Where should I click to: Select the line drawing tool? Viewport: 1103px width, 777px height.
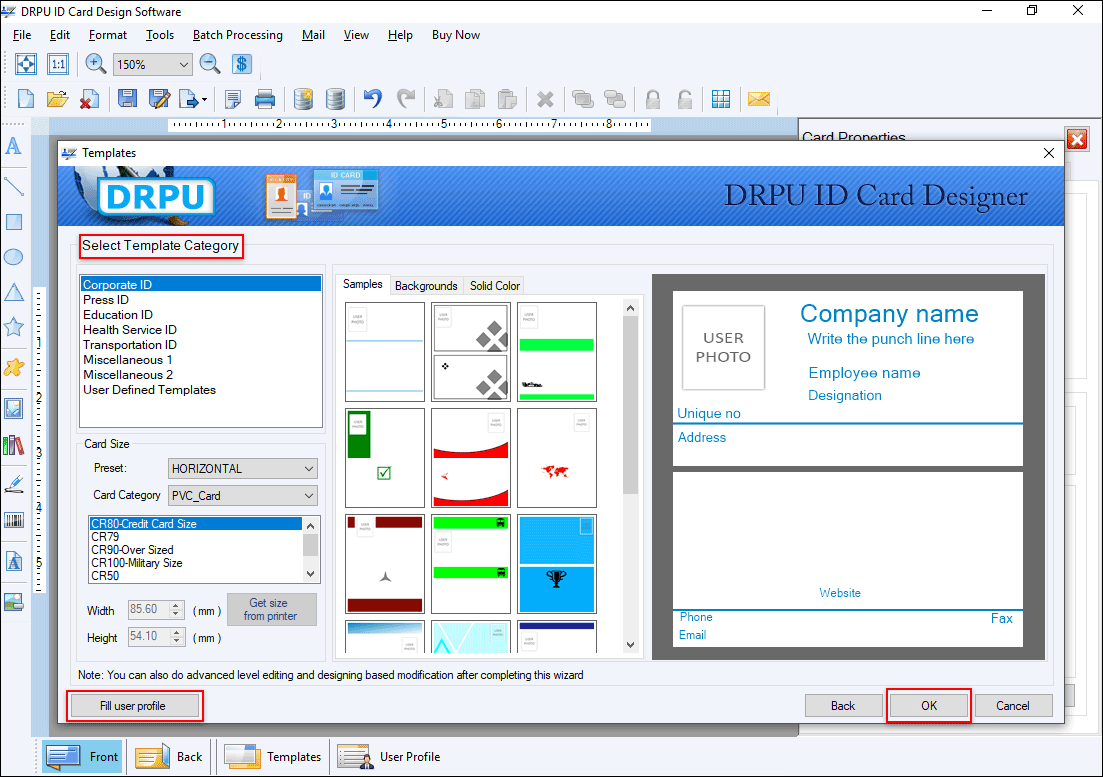[14, 186]
